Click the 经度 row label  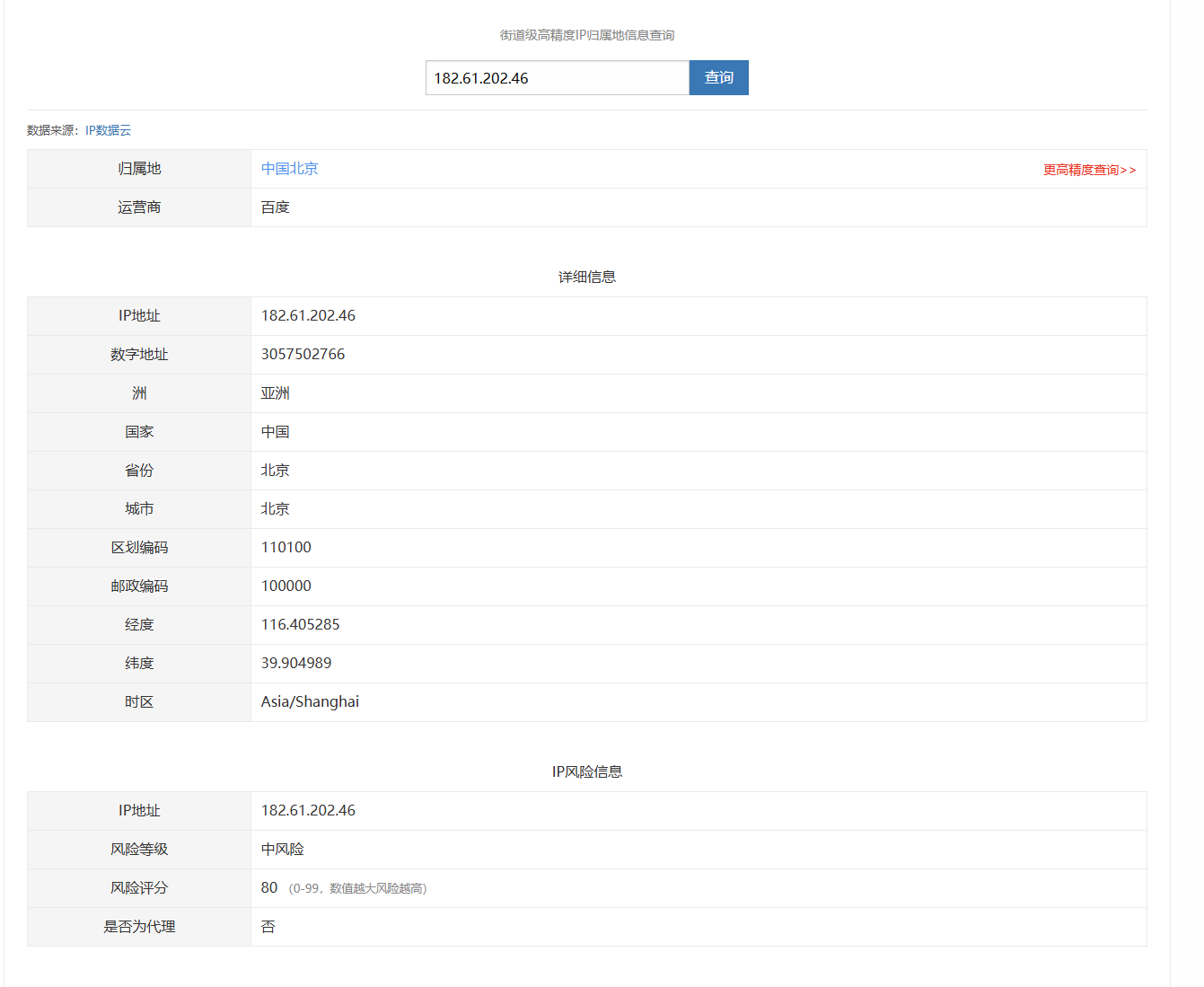pyautogui.click(x=139, y=625)
